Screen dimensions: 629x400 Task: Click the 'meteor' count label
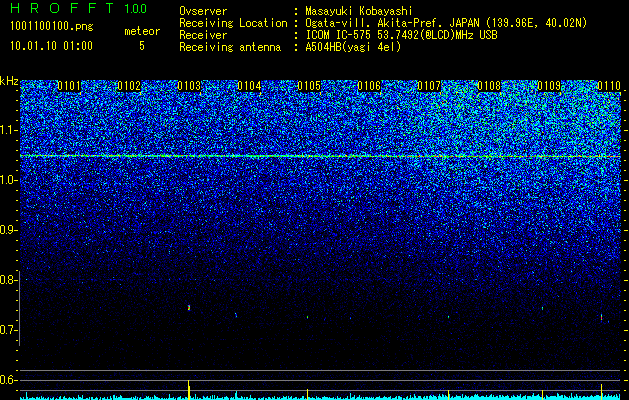click(142, 31)
